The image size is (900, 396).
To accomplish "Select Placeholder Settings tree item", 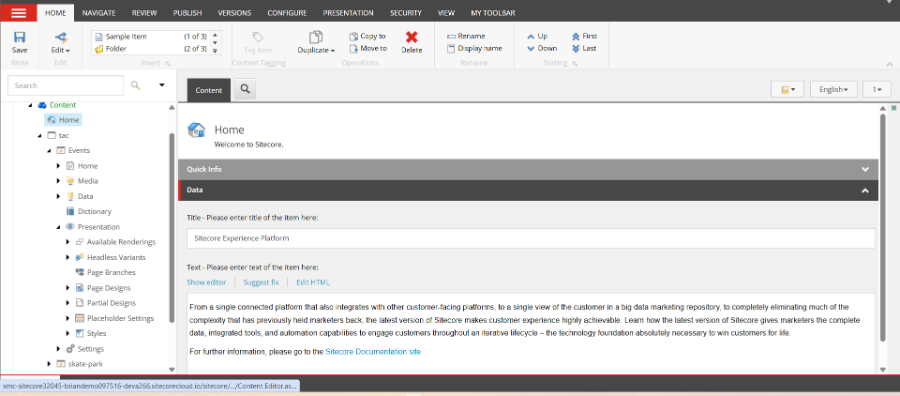I will click(115, 318).
